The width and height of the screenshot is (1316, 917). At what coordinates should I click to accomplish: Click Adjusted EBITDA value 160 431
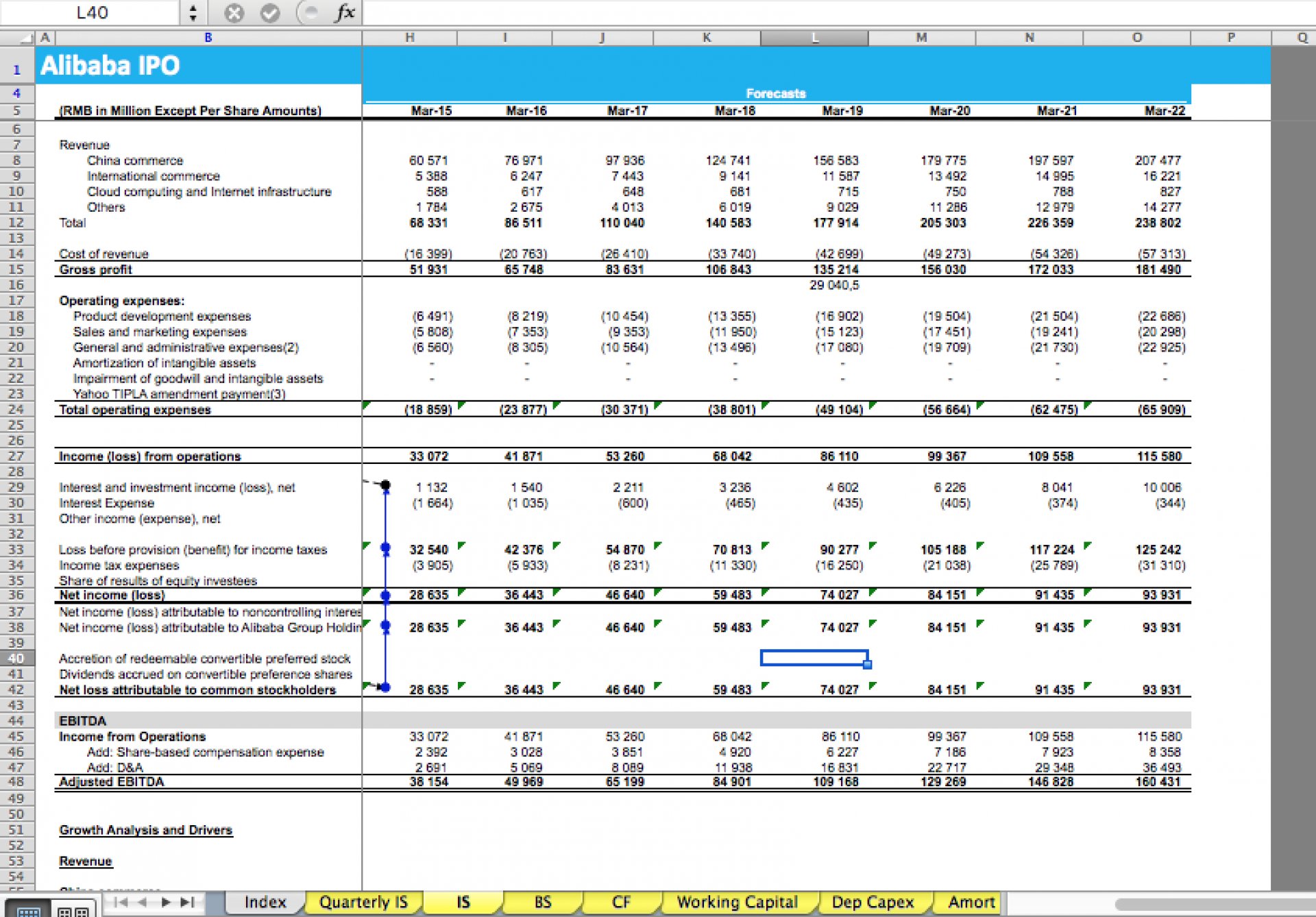(x=1158, y=782)
